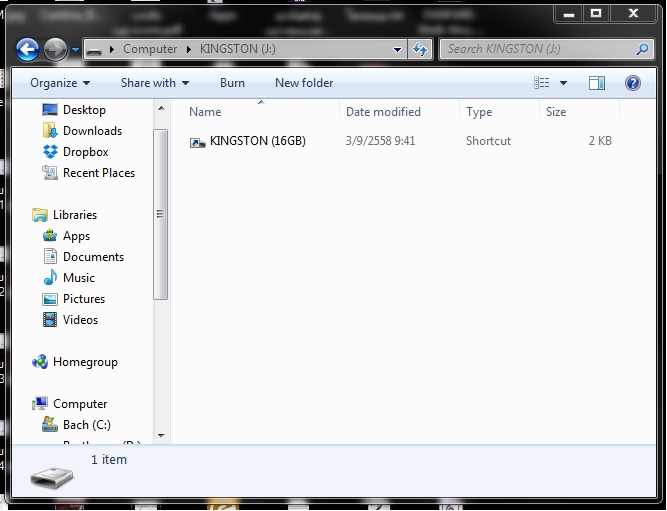Click the Recent Places icon in sidebar
The height and width of the screenshot is (511, 667).
pos(50,173)
